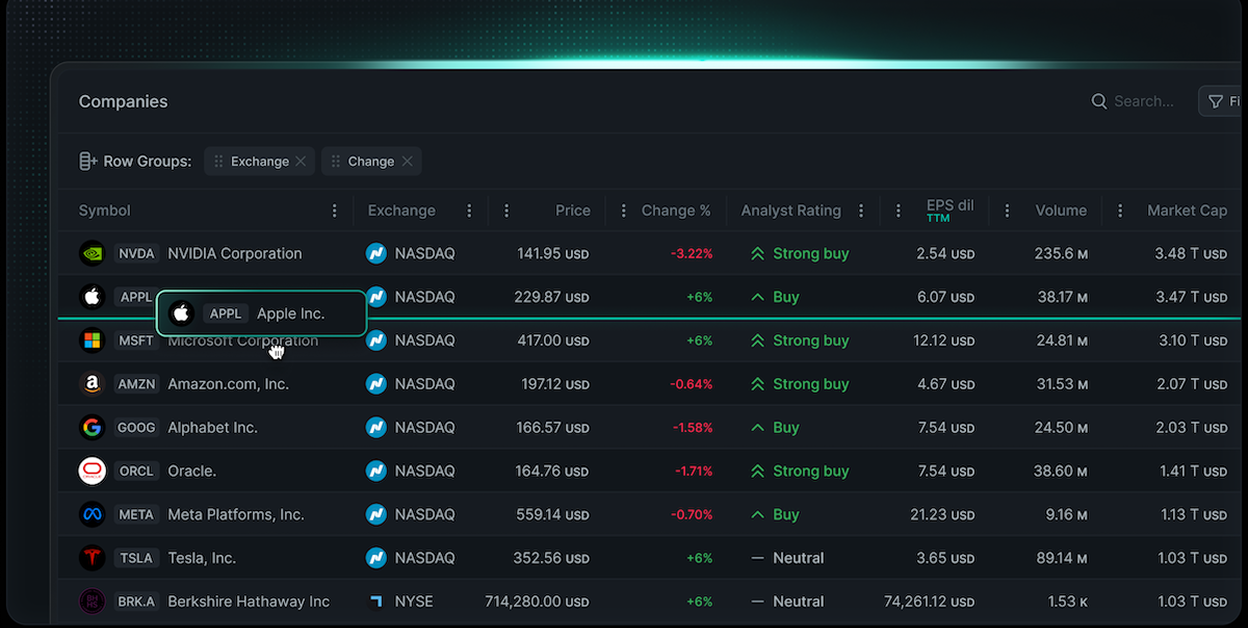The width and height of the screenshot is (1248, 628).
Task: Click the Amazon logo icon
Action: tap(92, 384)
